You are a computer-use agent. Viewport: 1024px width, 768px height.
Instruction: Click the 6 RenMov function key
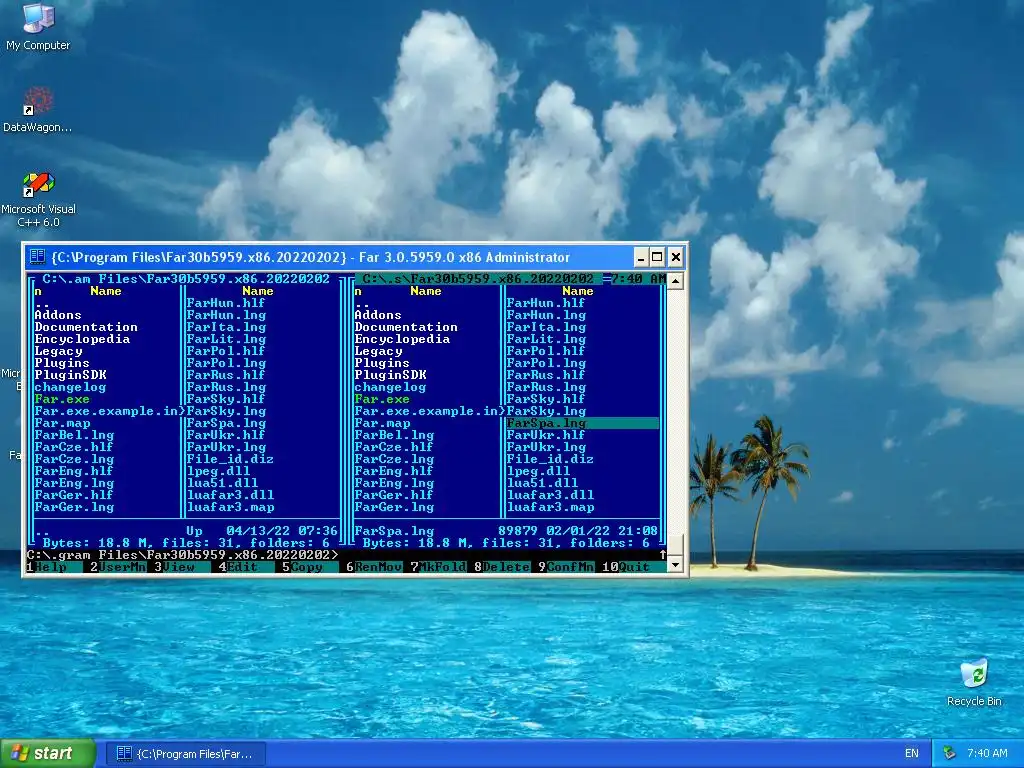click(374, 567)
